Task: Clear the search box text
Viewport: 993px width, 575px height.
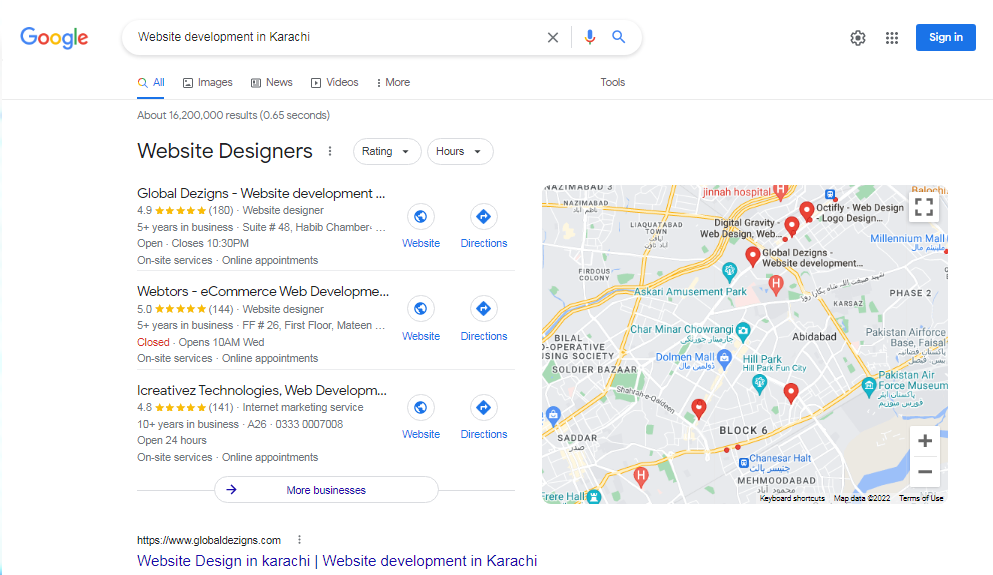Action: point(553,37)
